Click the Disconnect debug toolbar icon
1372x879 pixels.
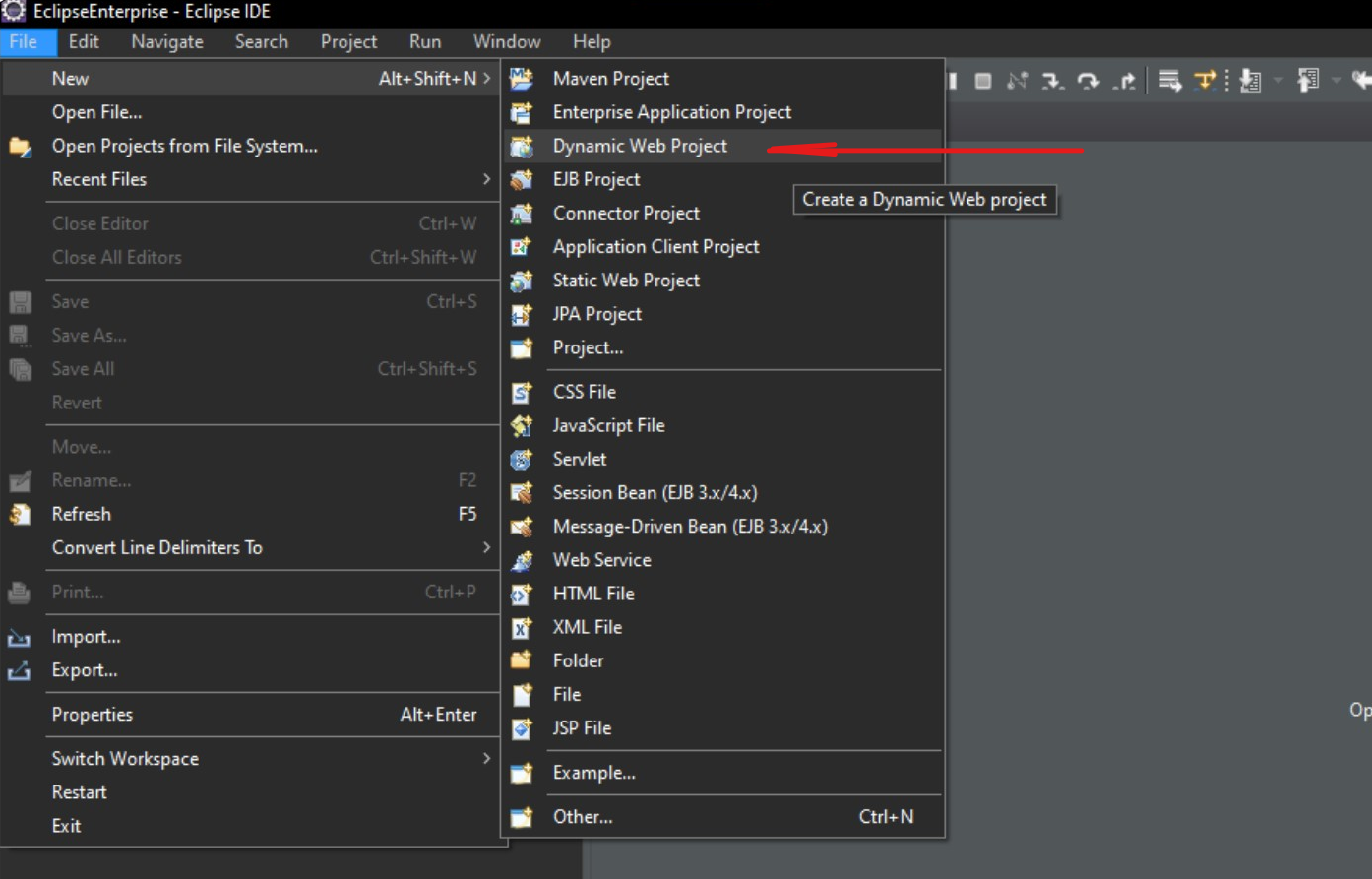[1017, 81]
